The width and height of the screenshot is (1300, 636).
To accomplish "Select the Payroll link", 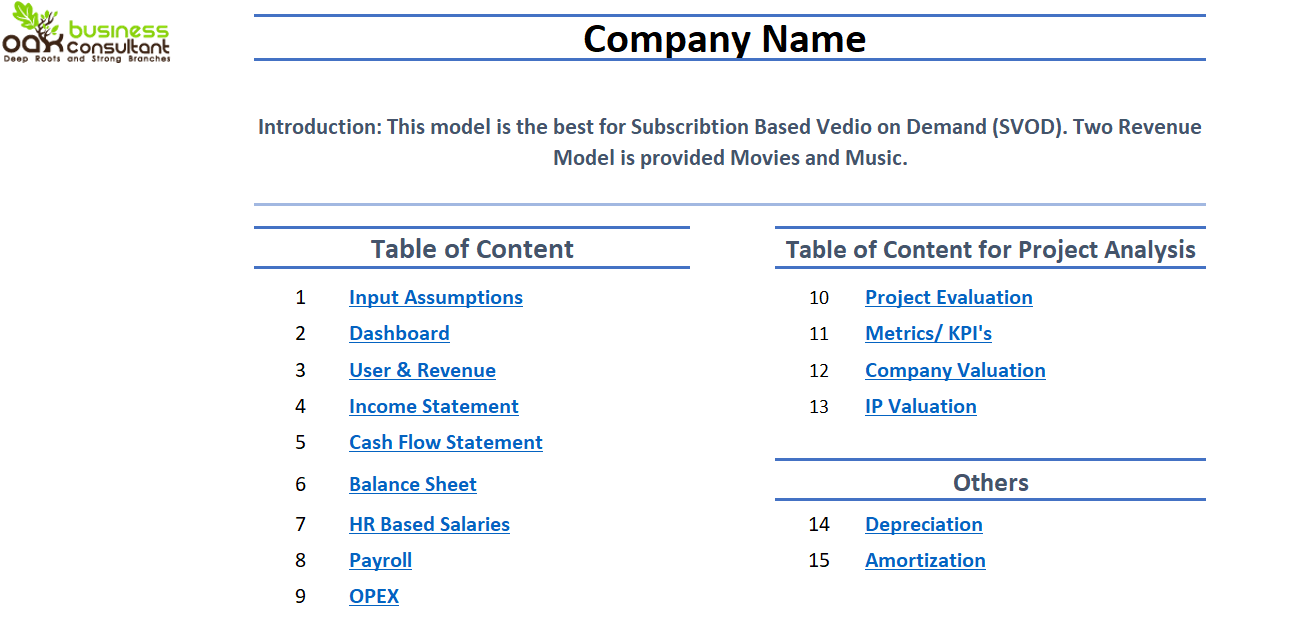I will point(380,560).
